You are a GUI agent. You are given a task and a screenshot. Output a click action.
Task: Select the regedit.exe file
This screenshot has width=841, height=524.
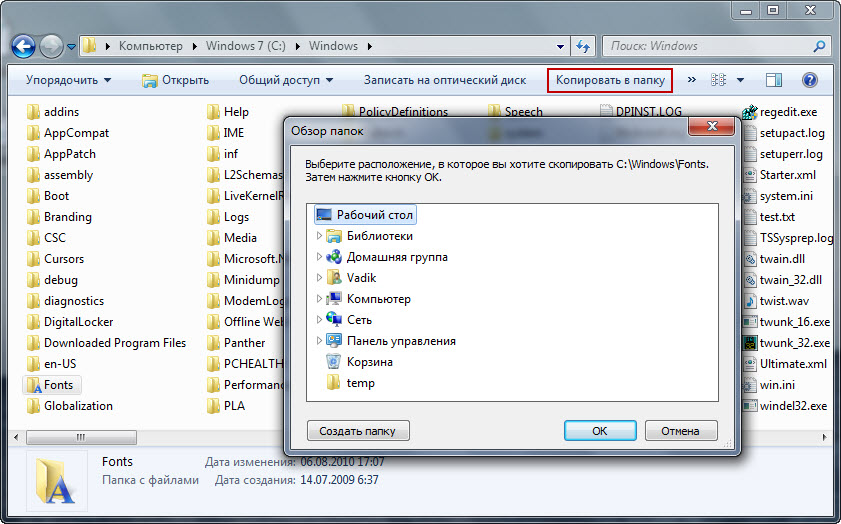click(780, 112)
